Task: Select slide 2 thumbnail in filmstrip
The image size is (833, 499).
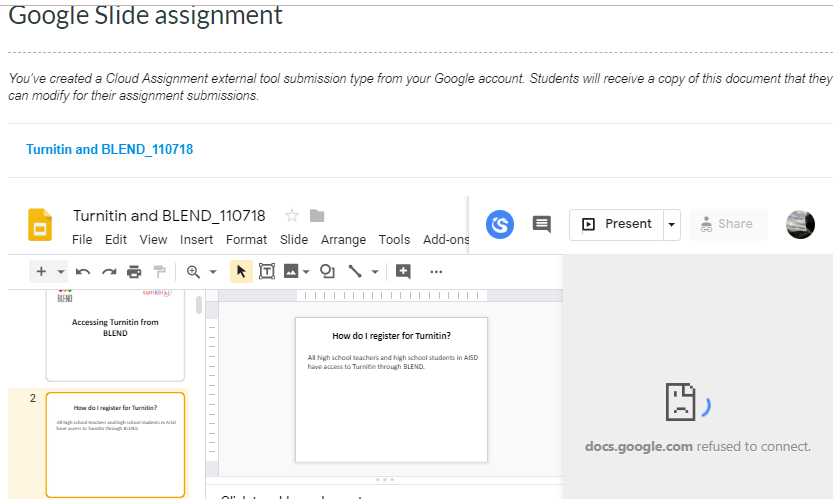Action: coord(115,443)
